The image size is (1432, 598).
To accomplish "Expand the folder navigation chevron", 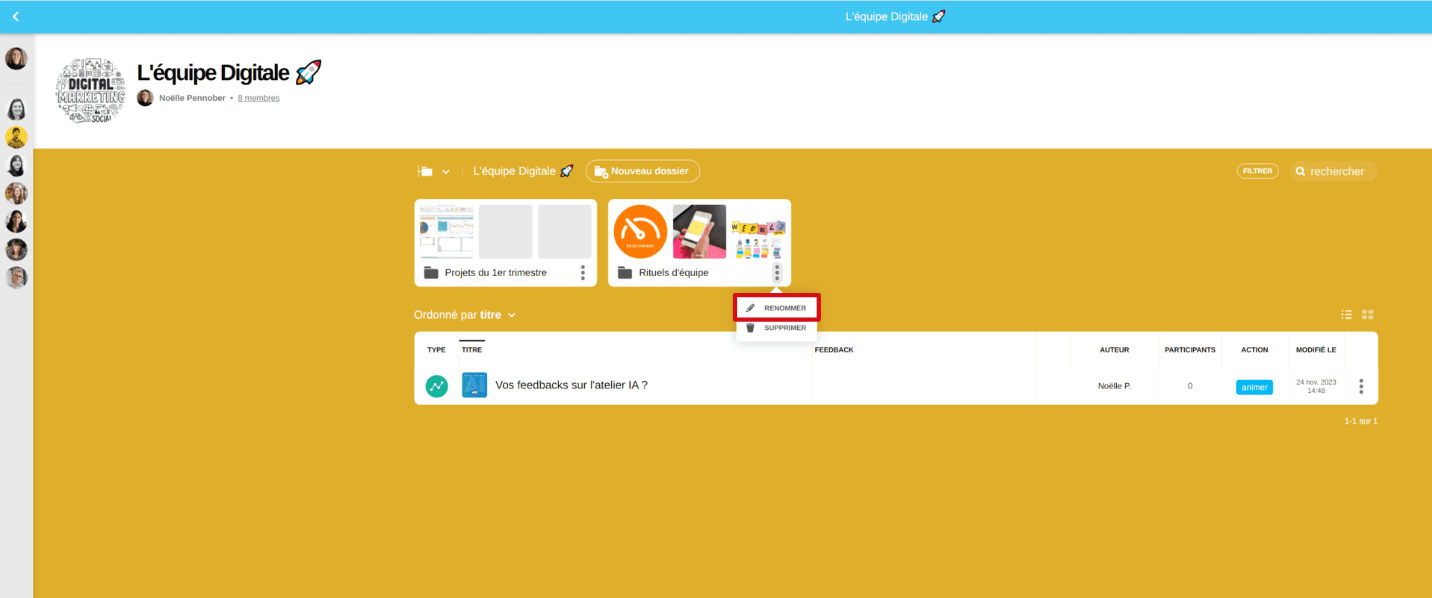I will coord(446,172).
